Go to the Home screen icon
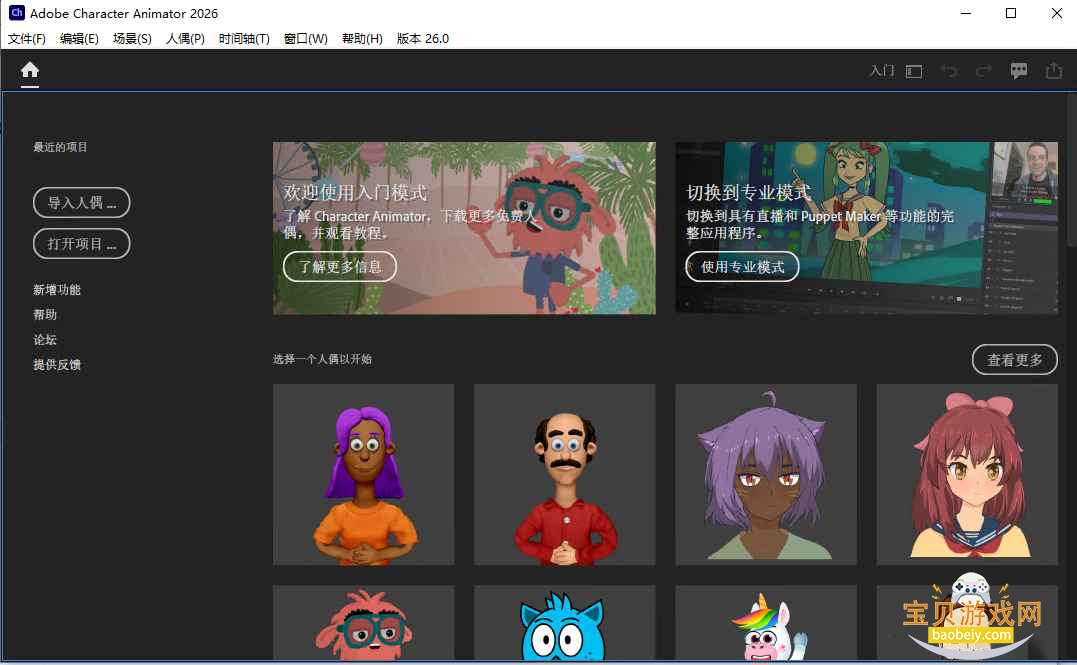 (x=30, y=70)
